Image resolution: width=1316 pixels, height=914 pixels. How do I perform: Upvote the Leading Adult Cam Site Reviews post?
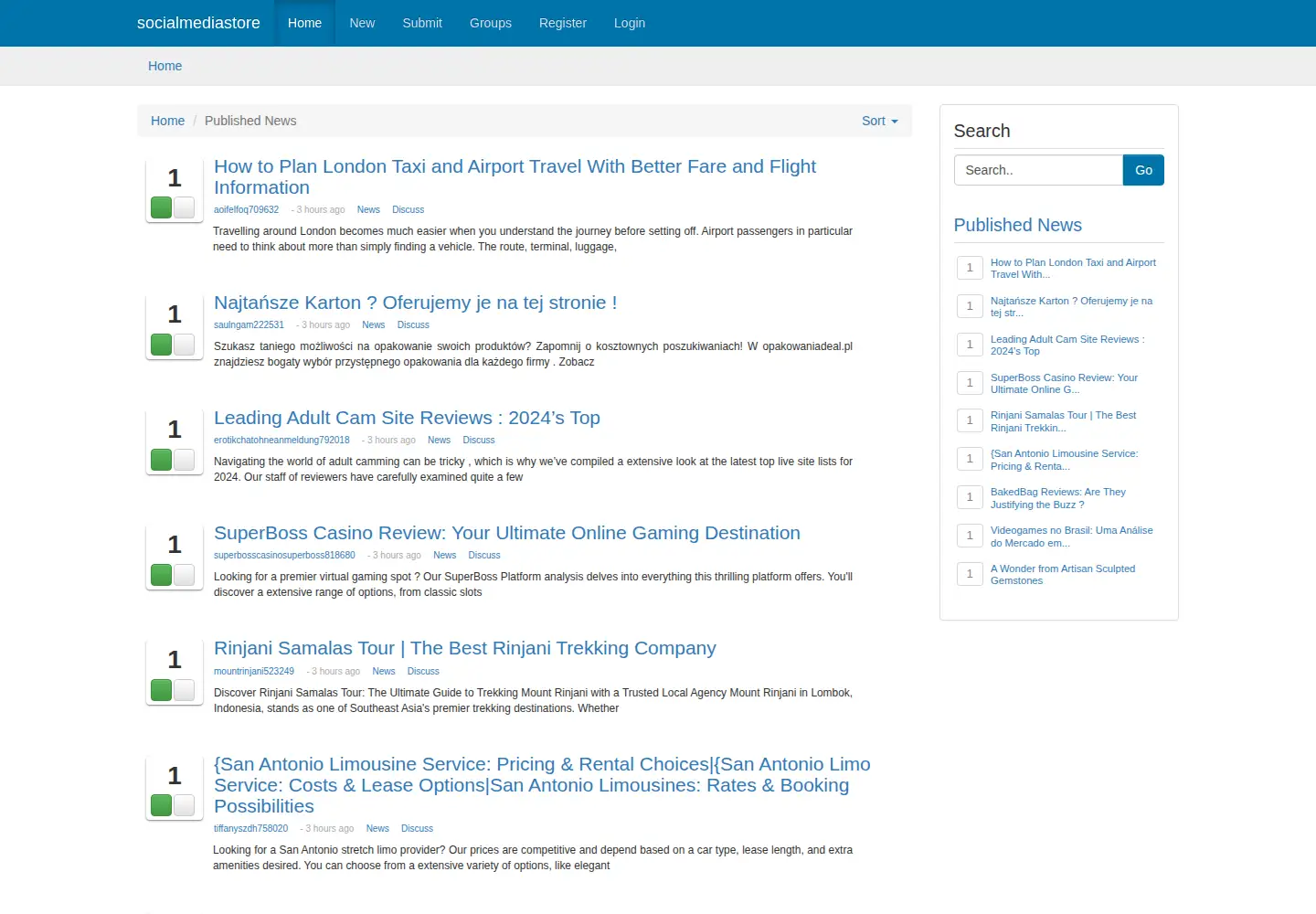click(x=162, y=460)
